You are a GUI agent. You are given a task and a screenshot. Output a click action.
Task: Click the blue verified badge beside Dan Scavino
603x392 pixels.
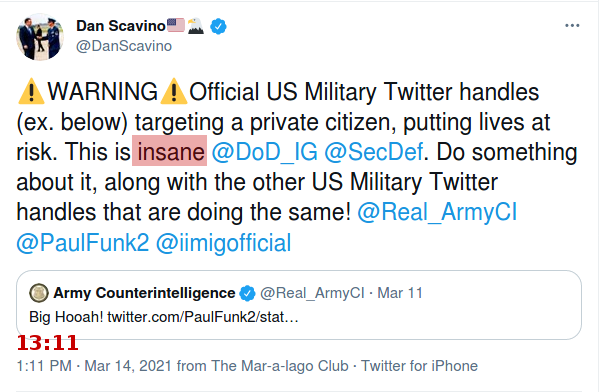[218, 26]
